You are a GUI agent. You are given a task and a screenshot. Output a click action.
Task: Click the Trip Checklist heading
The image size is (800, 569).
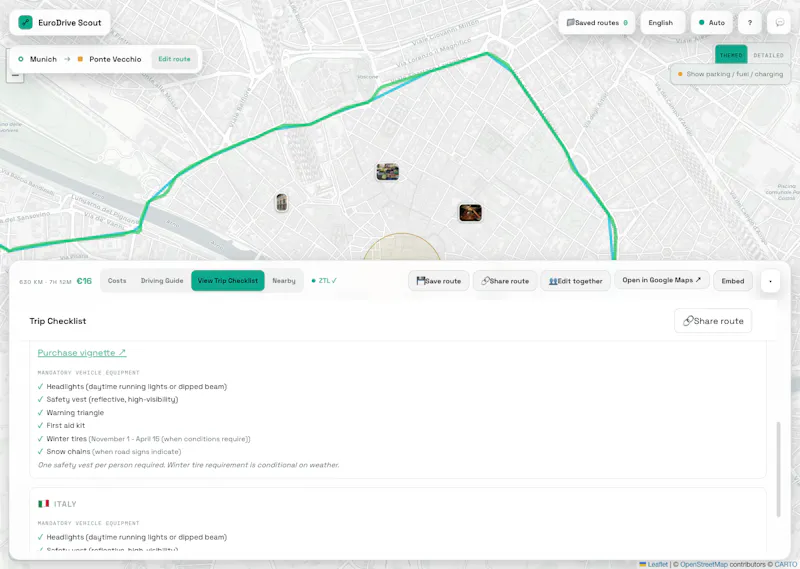pos(58,321)
